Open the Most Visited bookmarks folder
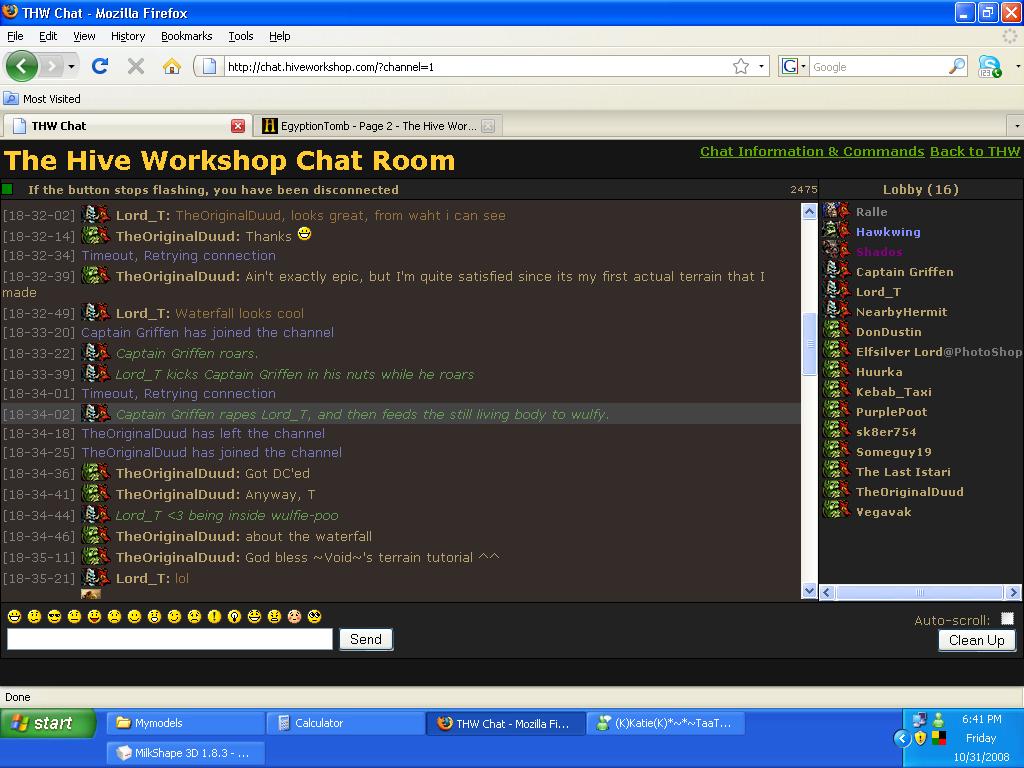 click(42, 99)
